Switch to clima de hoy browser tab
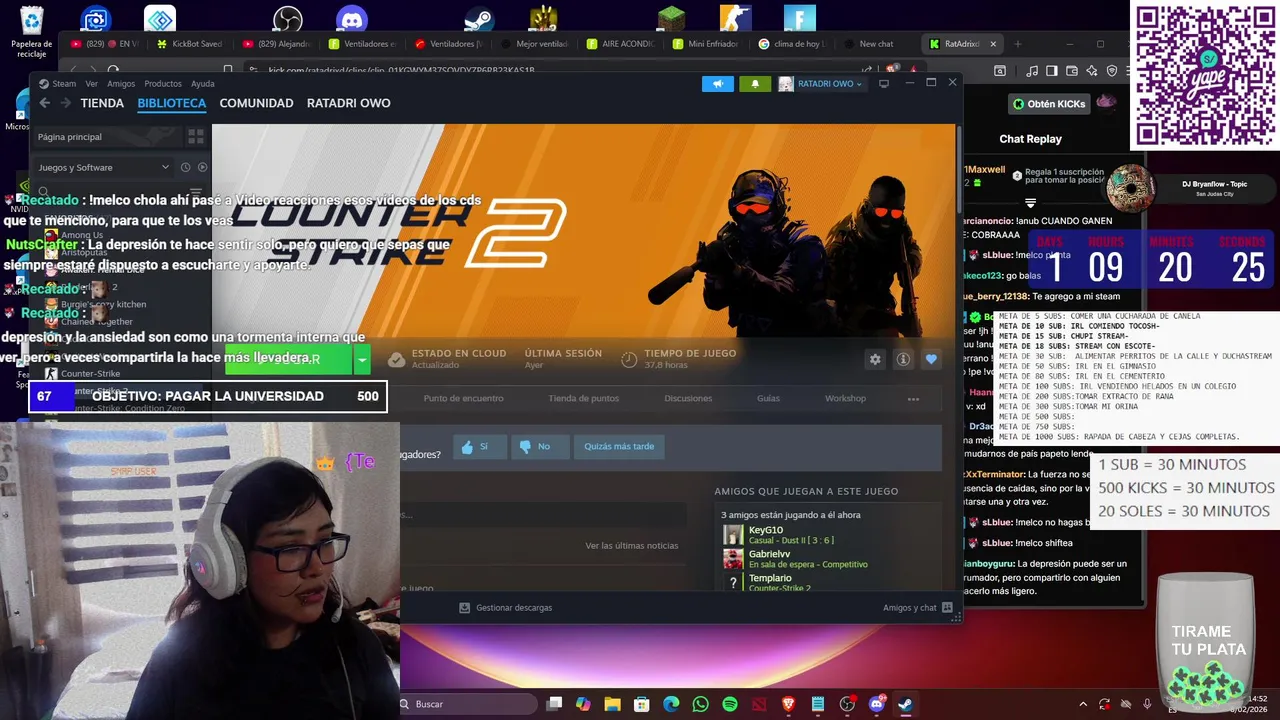 (x=793, y=44)
